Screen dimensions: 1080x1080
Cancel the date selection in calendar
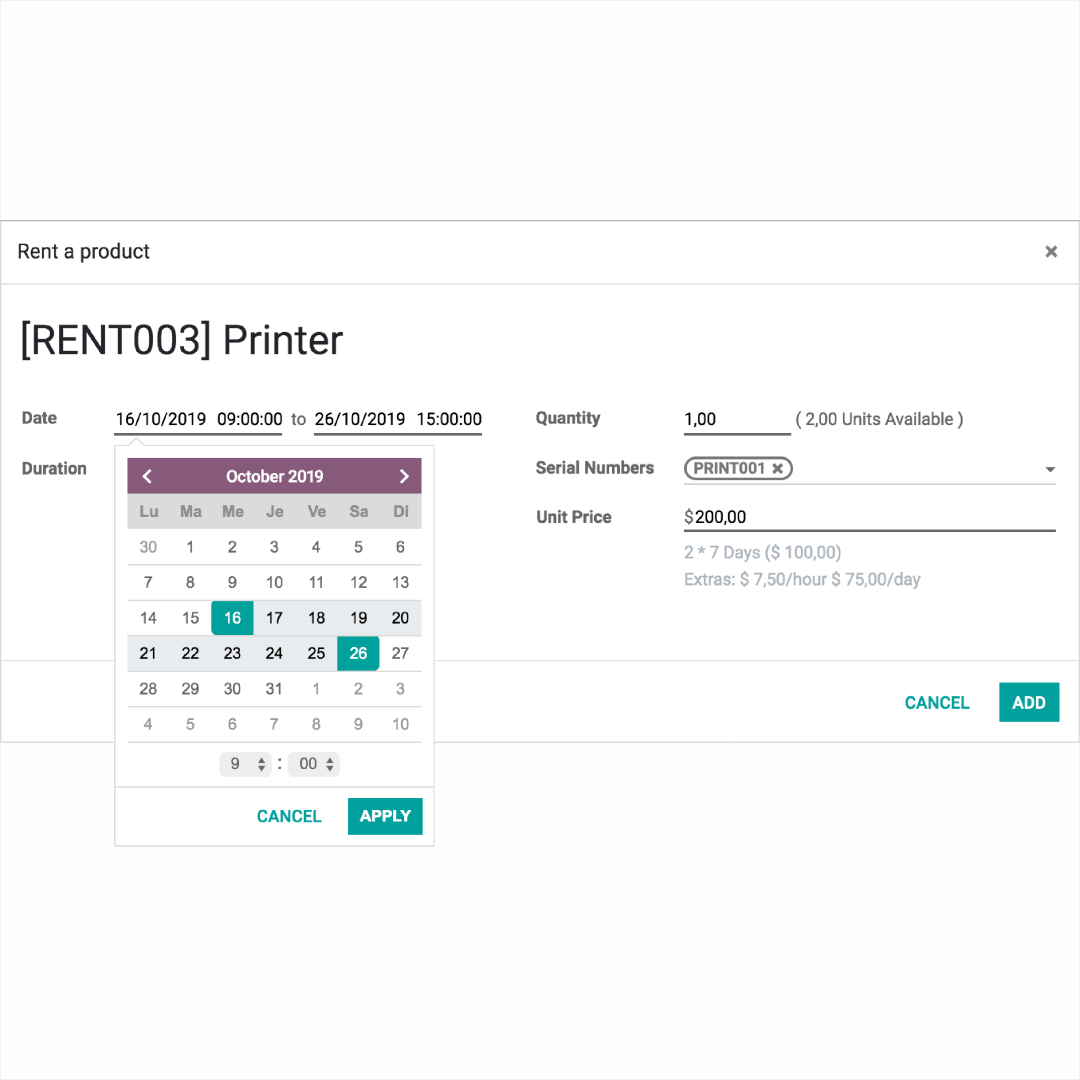(288, 816)
